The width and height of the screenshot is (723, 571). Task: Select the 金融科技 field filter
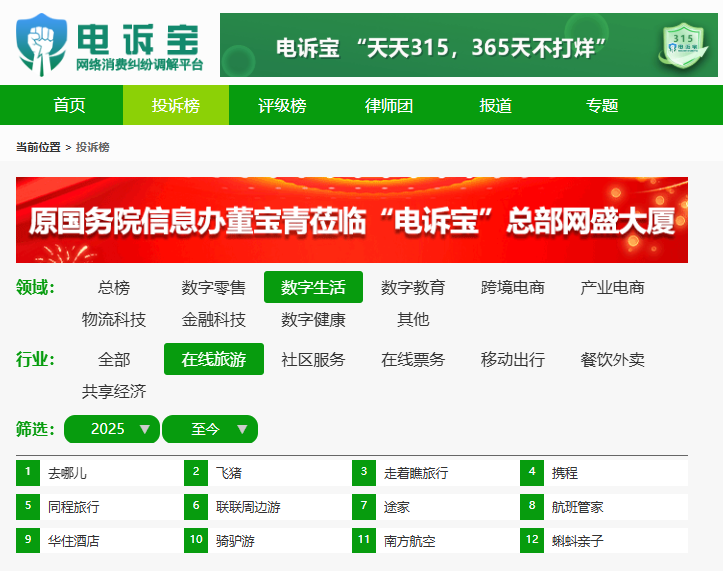pos(213,319)
